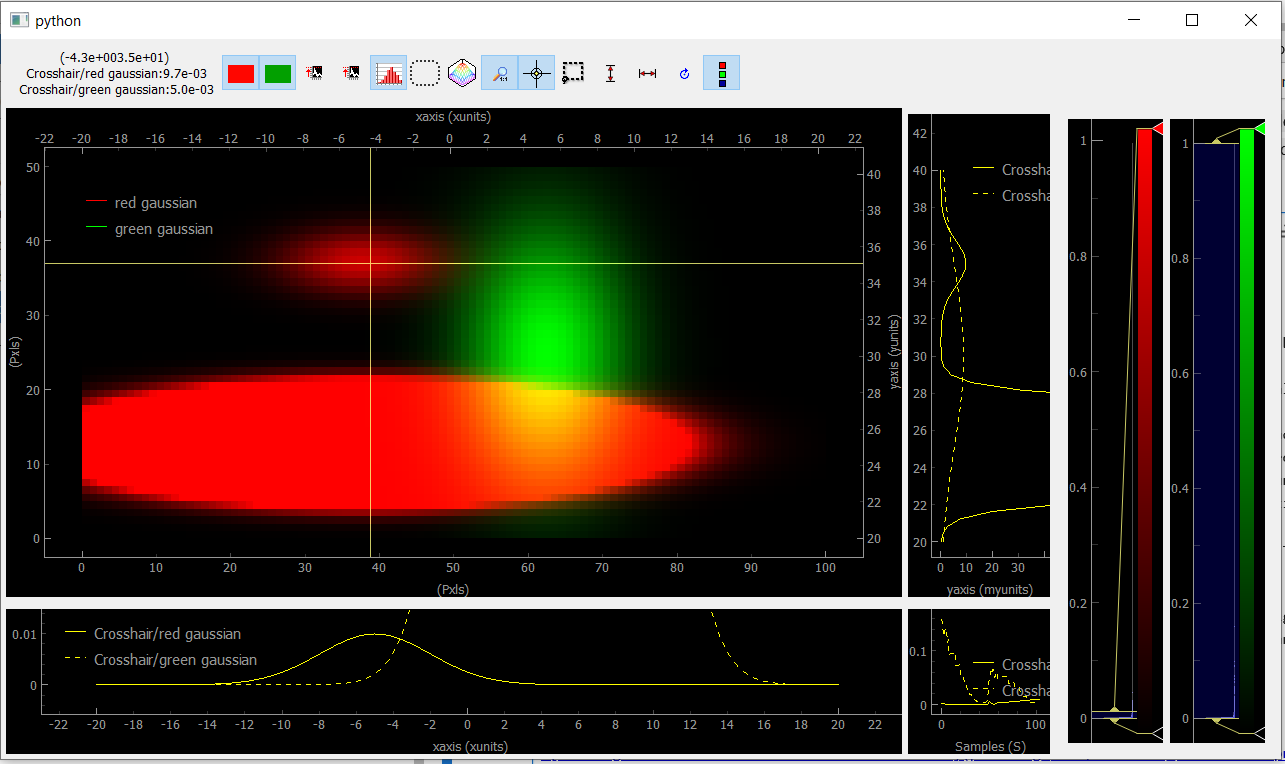The height and width of the screenshot is (764, 1285).
Task: Toggle the 1:1 aspect ratio magnifier
Action: [x=499, y=73]
